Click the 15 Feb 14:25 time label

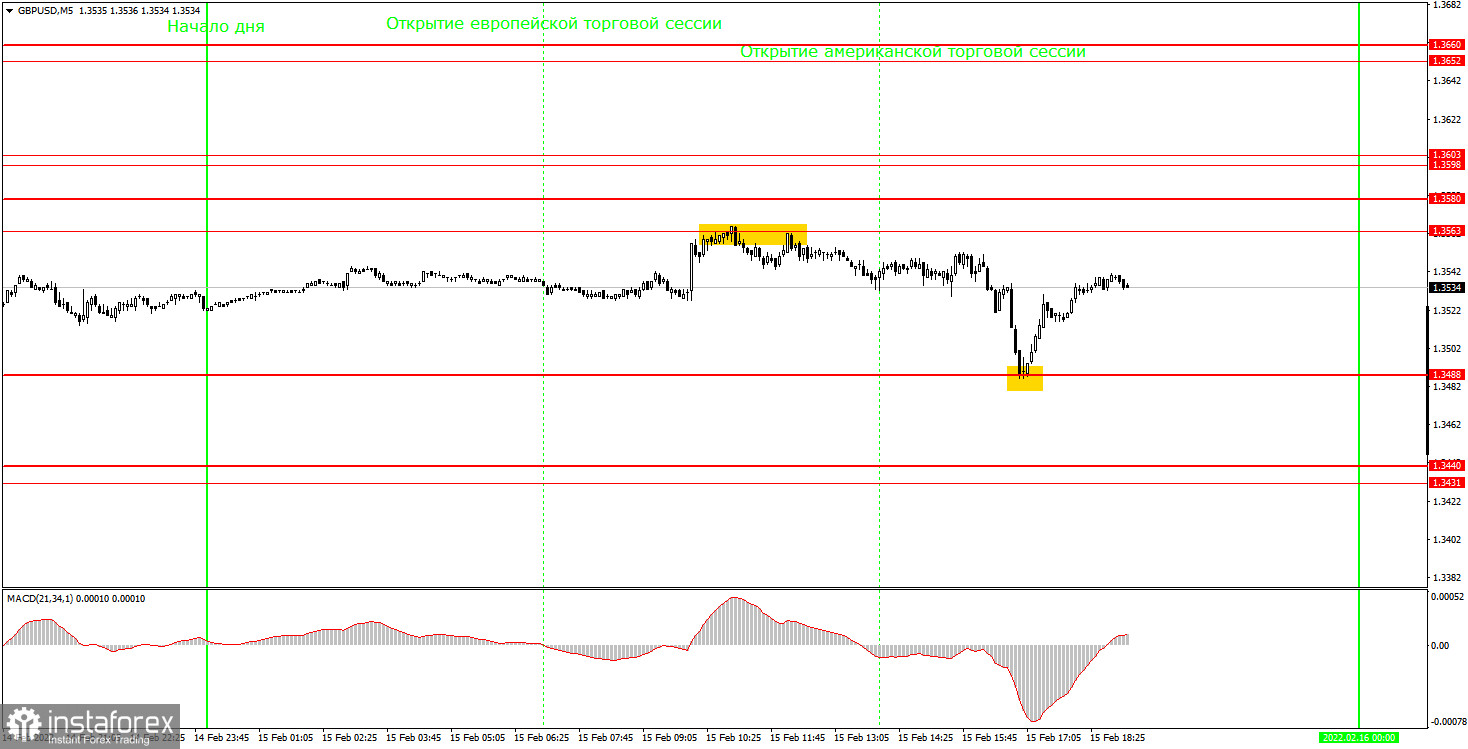tap(926, 737)
